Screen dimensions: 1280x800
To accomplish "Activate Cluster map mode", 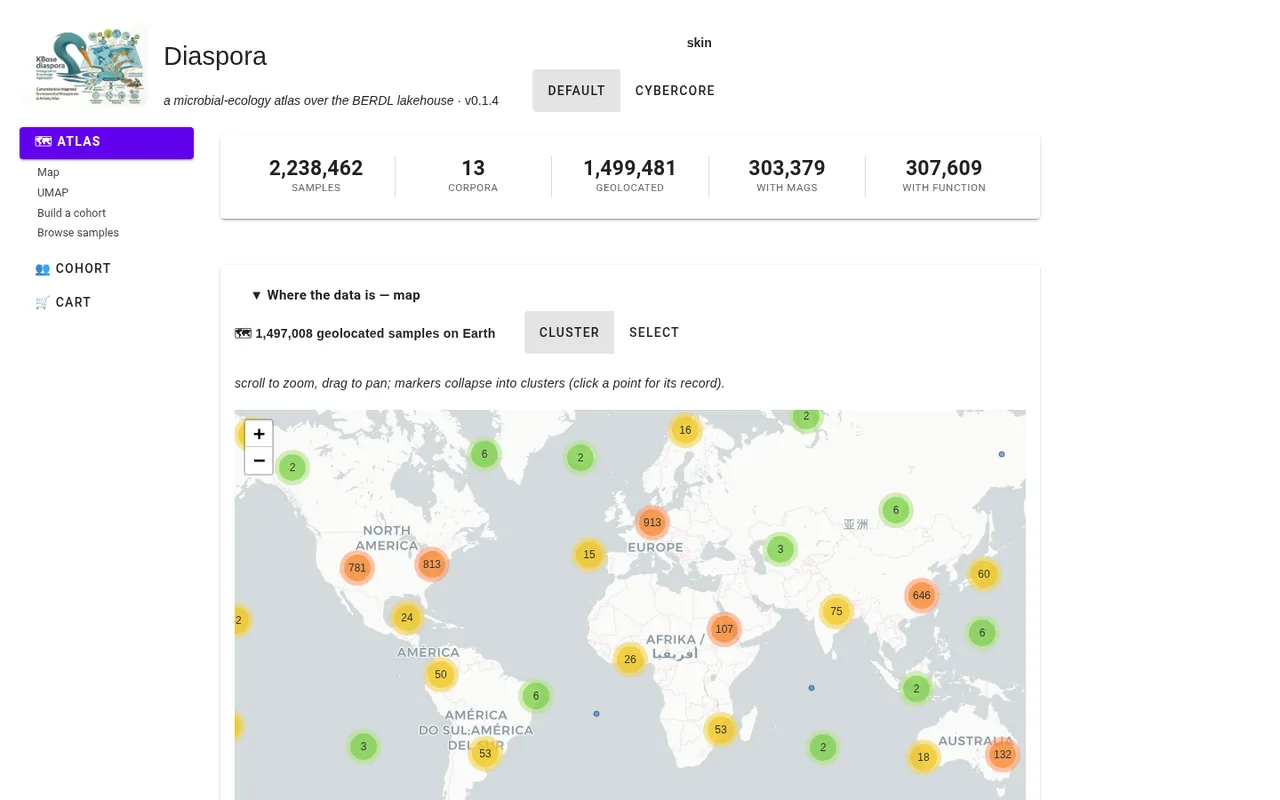I will click(x=569, y=333).
